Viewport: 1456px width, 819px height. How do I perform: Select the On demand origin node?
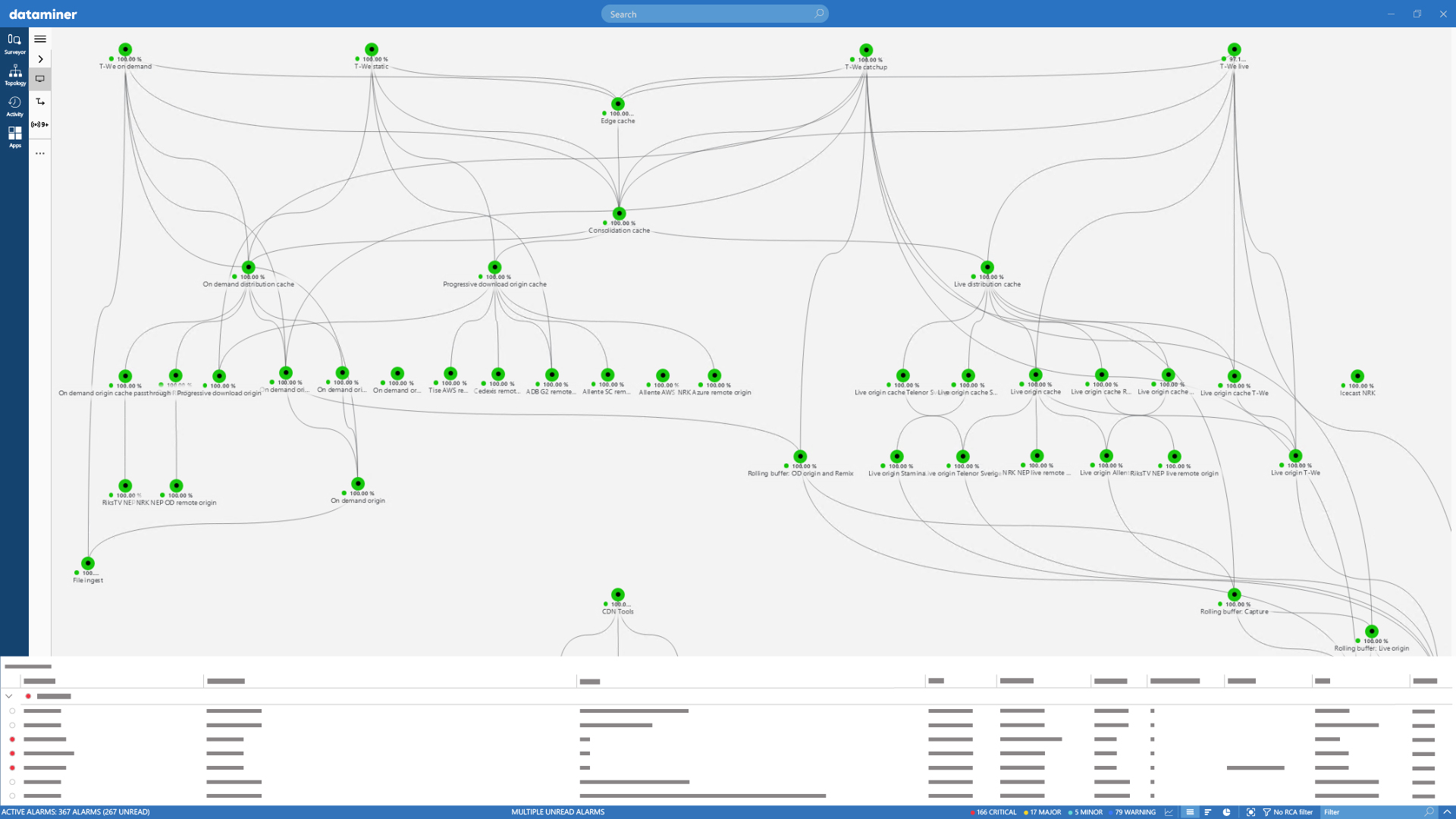tap(358, 484)
